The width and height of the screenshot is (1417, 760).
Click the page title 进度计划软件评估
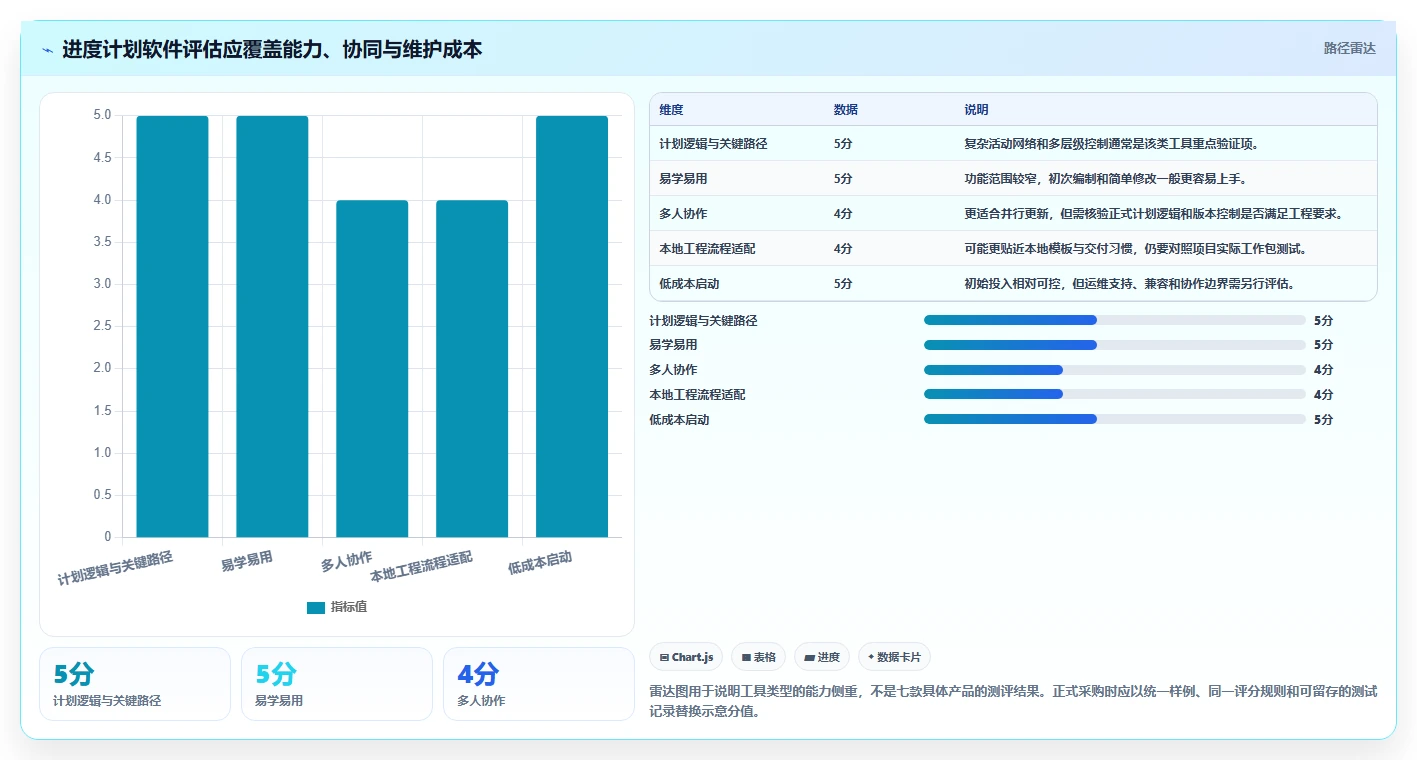click(272, 49)
